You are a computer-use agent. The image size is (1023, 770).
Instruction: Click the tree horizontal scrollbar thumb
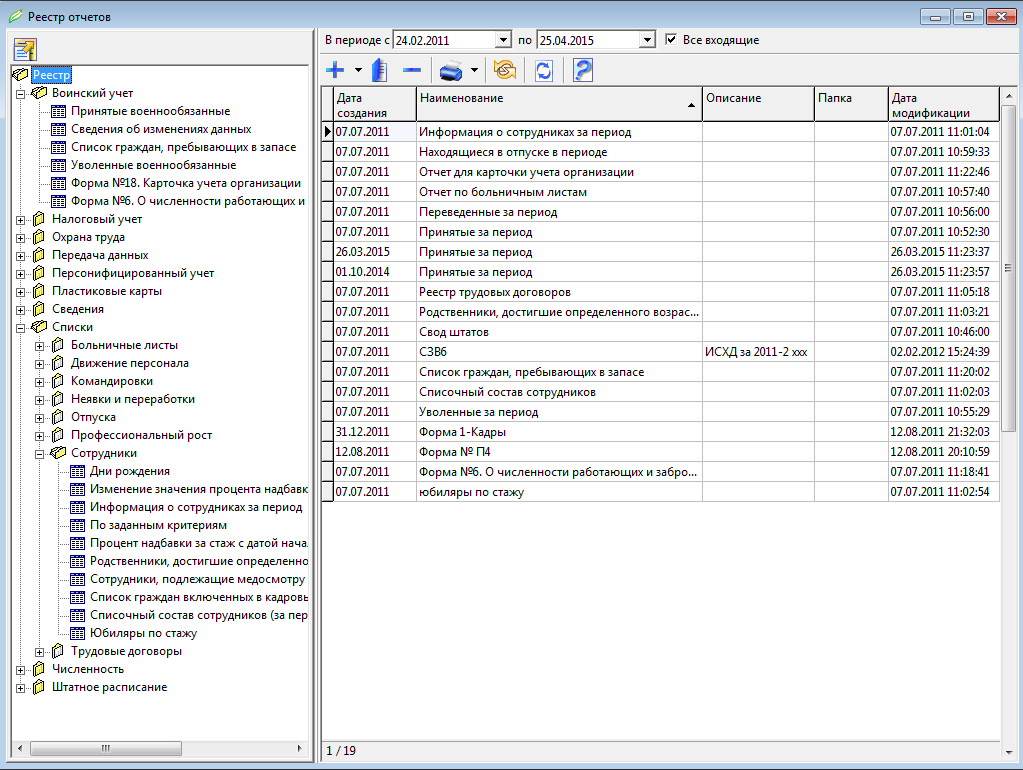pyautogui.click(x=106, y=748)
